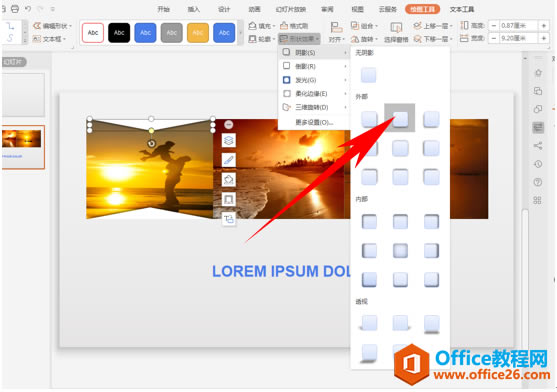Click the yellow adjustment handle on selected shape
Screen dimensions: 557x392
click(151, 131)
